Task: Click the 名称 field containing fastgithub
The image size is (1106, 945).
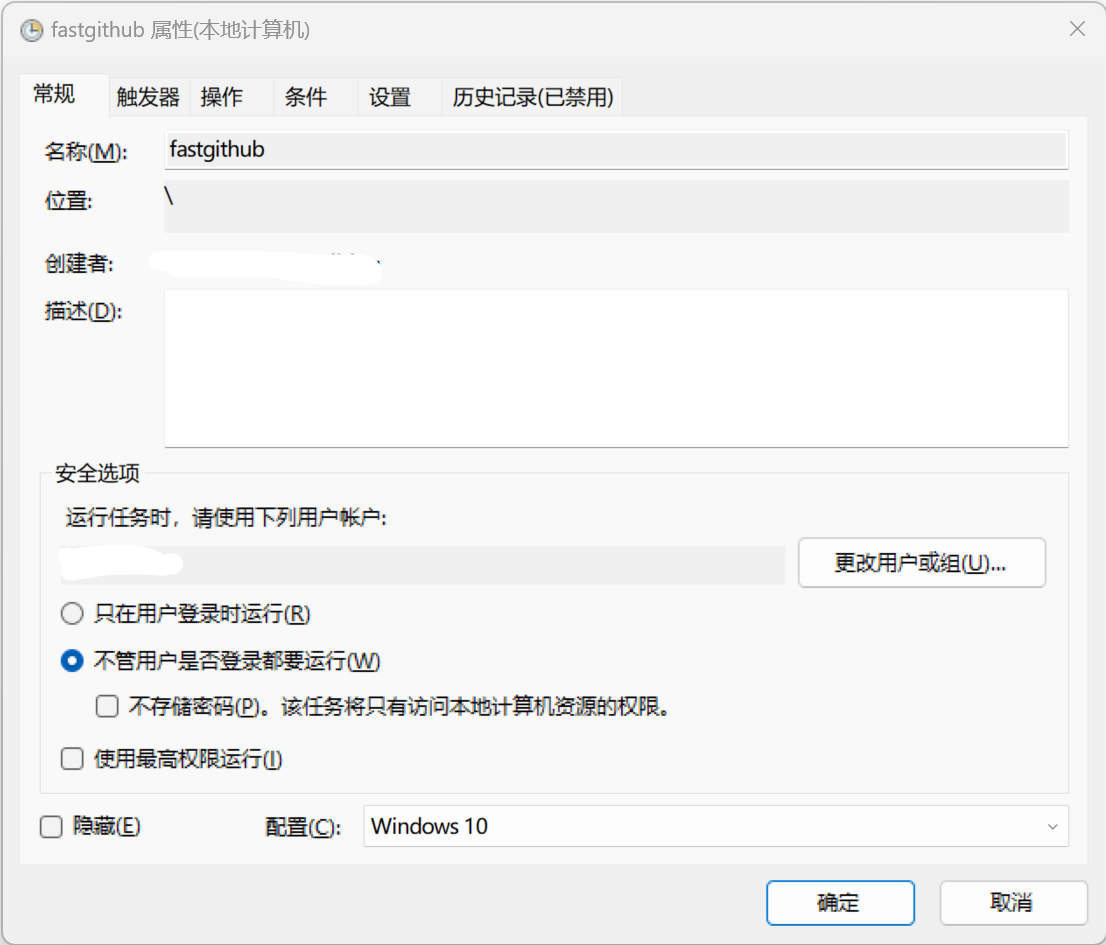Action: (615, 150)
